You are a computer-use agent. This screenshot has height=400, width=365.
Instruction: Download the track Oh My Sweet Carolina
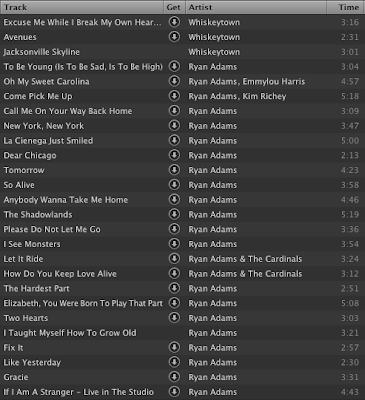174,81
